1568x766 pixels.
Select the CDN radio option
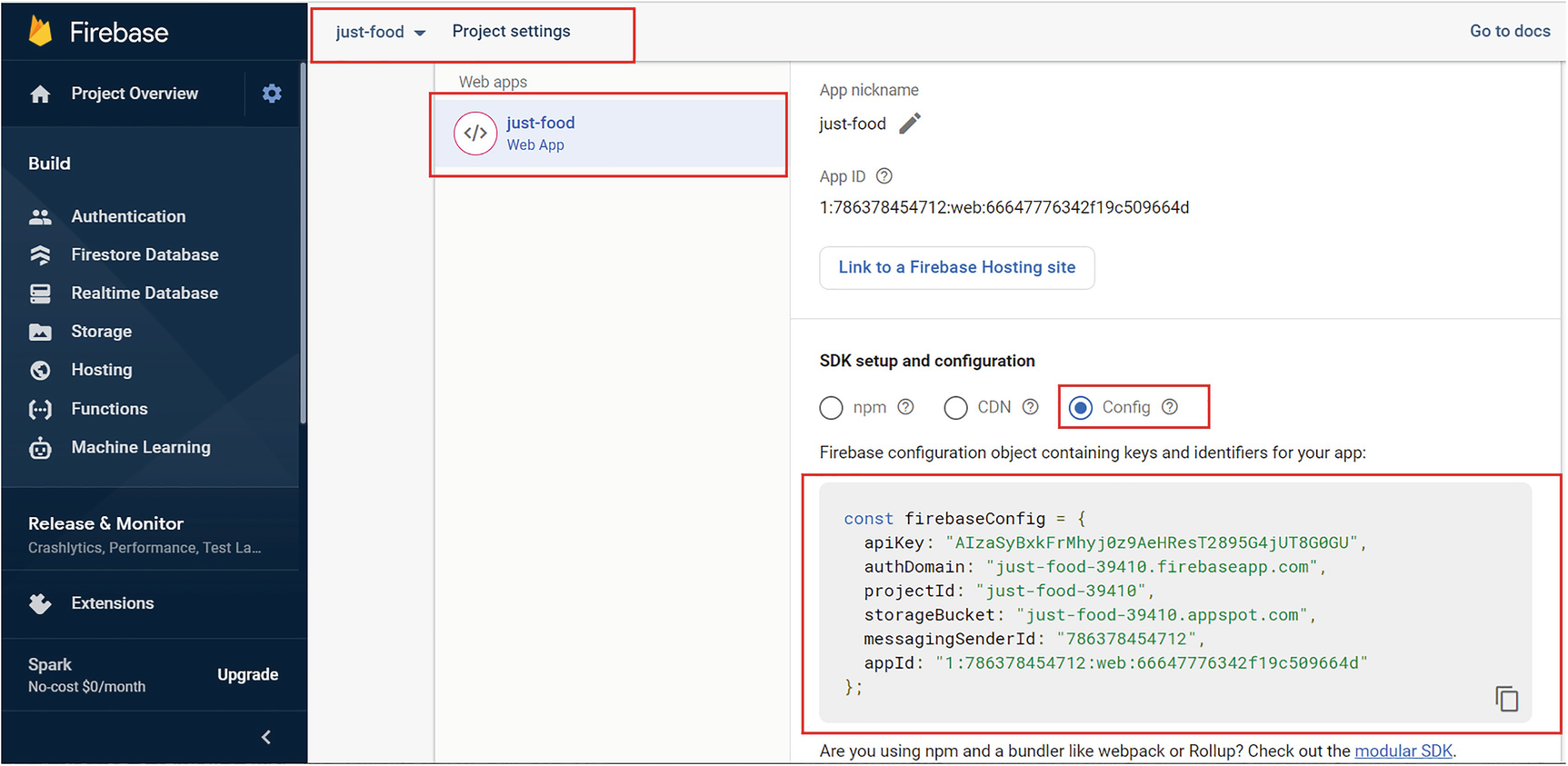pos(955,408)
